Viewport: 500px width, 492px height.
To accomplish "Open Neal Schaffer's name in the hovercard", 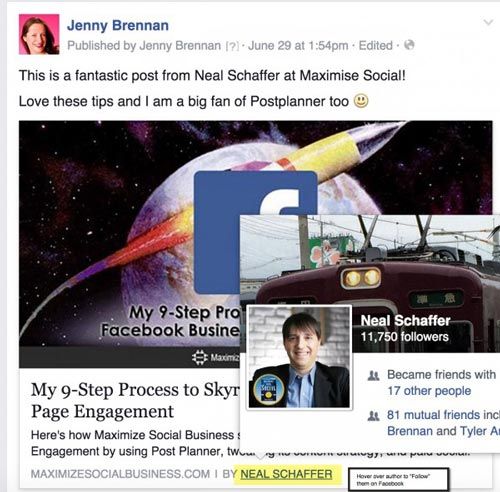I will pos(405,321).
